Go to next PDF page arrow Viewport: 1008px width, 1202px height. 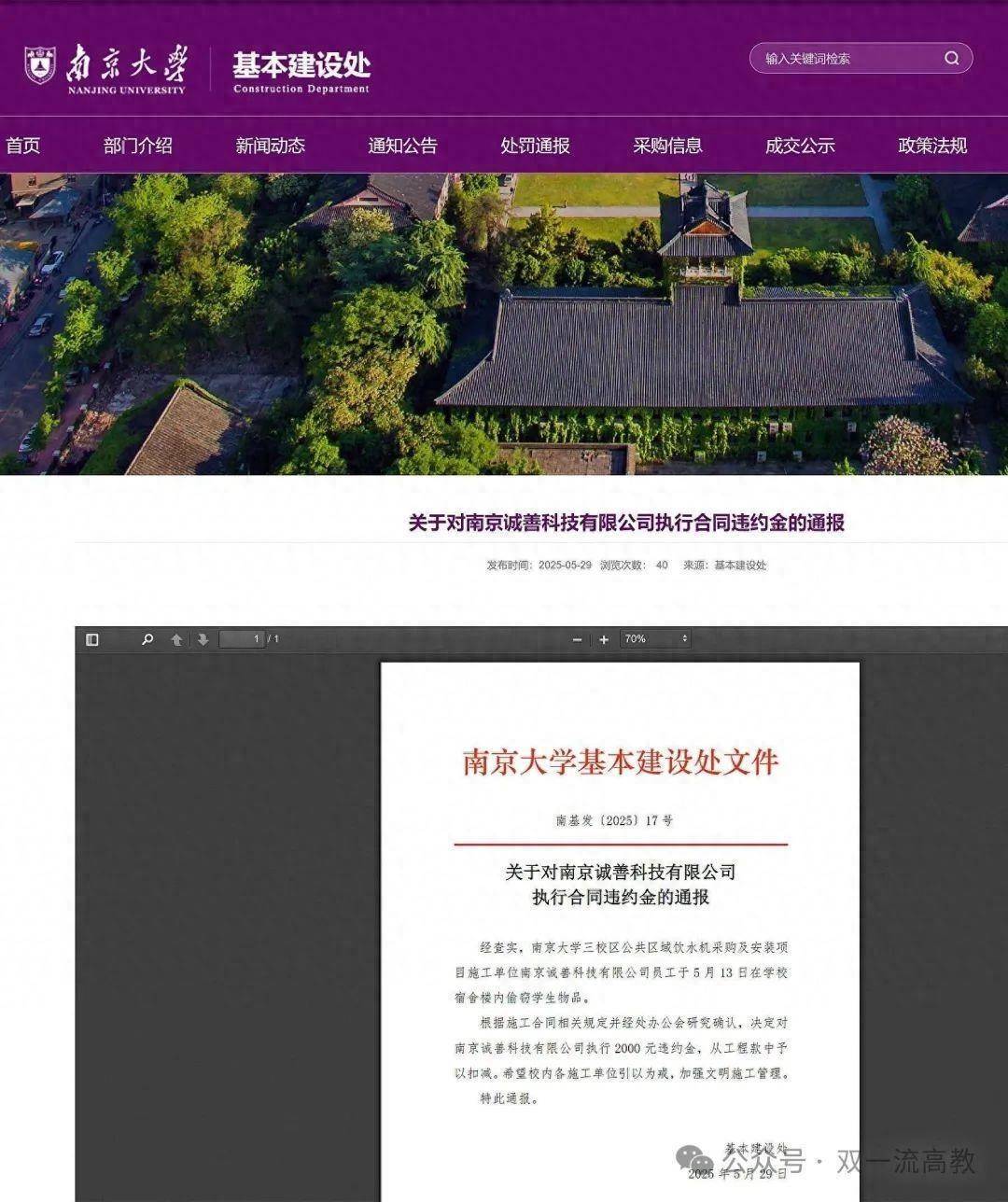coord(203,639)
